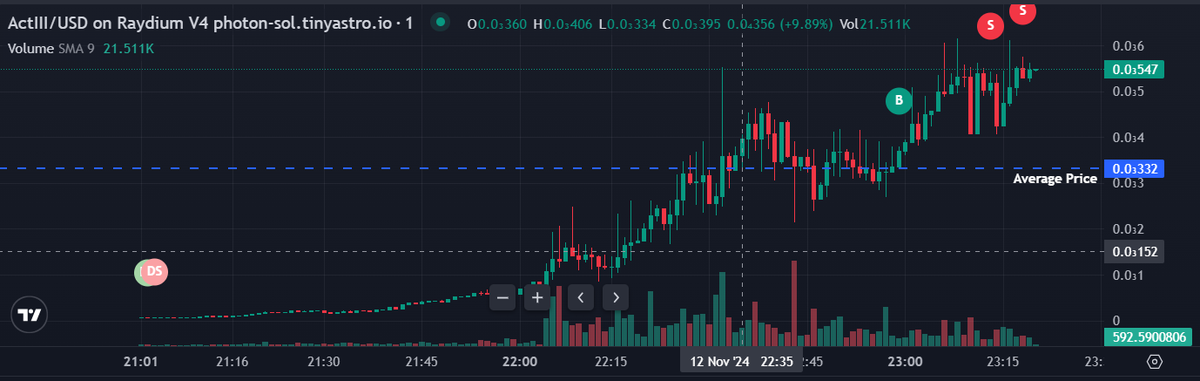Click the 23:00 time axis label
Screen dimensions: 1200x381
(x=905, y=362)
